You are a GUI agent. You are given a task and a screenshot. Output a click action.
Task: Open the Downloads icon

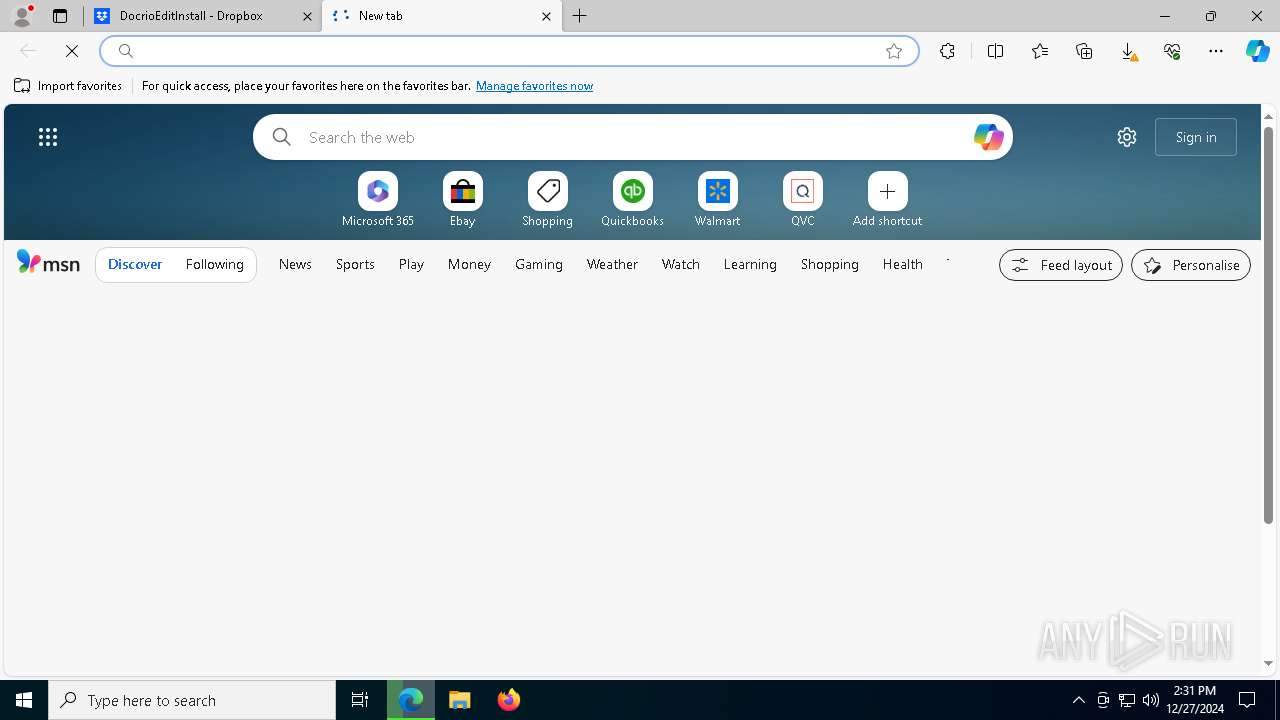click(1128, 51)
